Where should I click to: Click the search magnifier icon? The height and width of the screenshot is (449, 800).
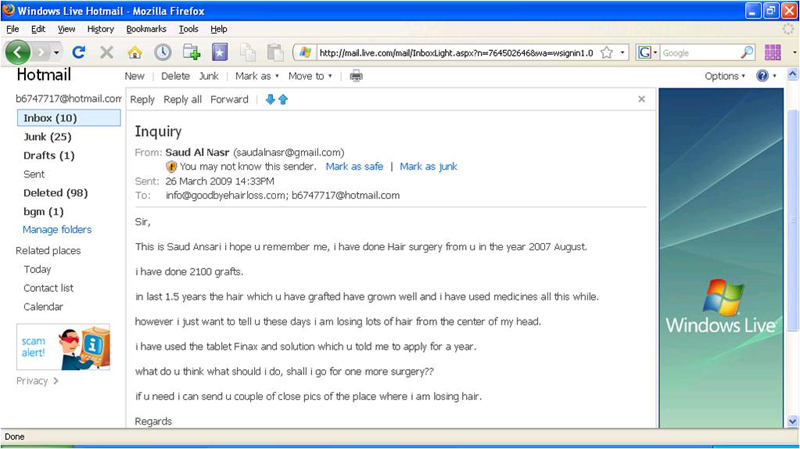click(747, 52)
